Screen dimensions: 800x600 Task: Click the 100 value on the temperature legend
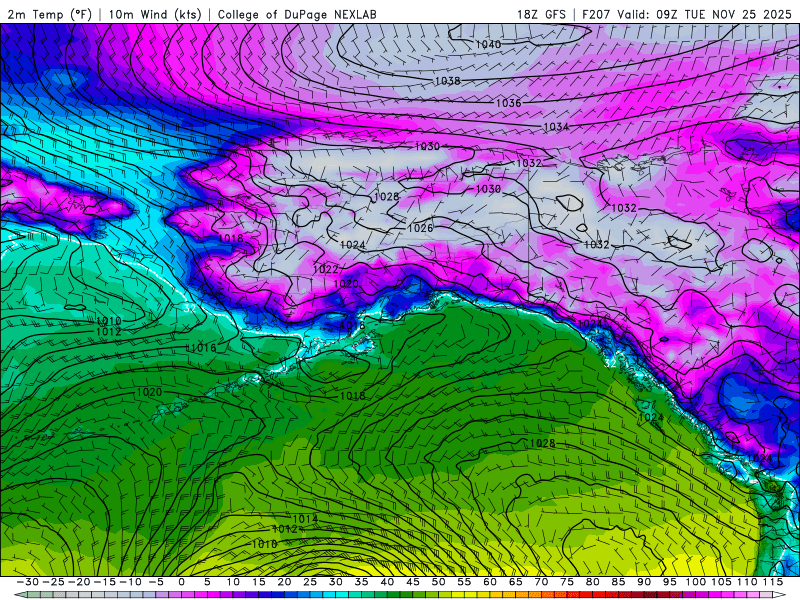click(x=695, y=582)
